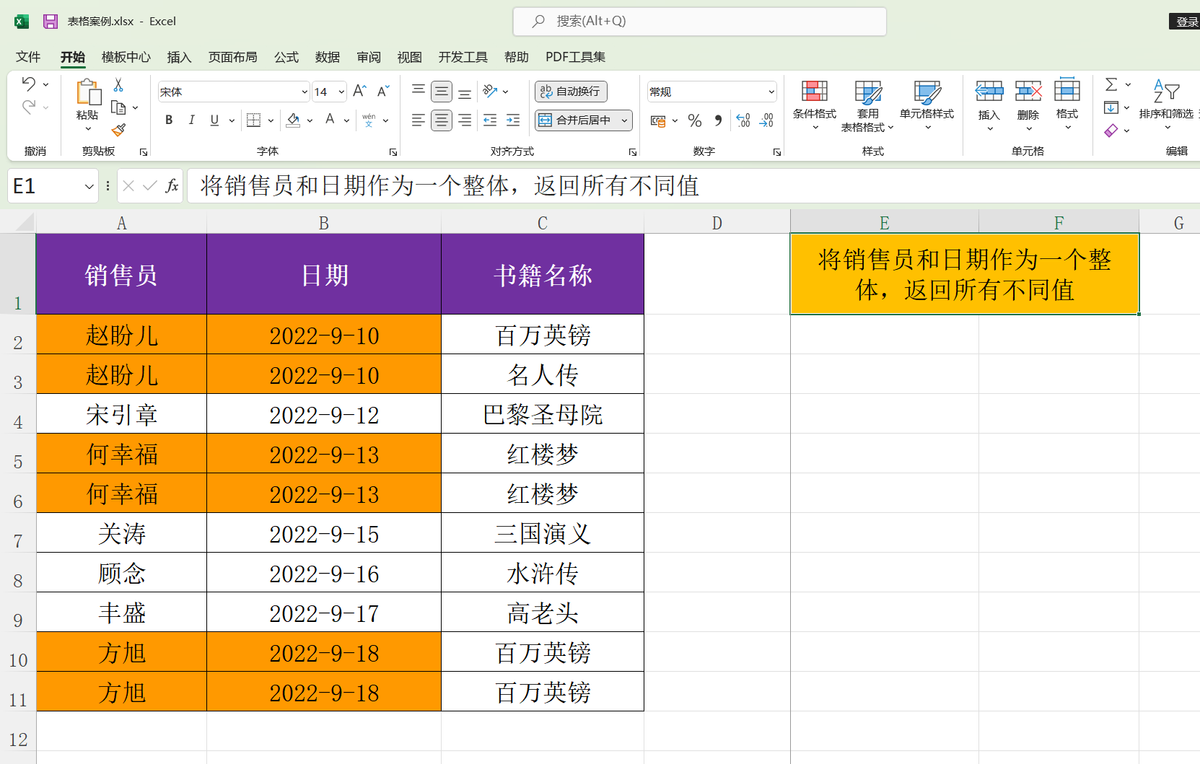Toggle top vertical alignment
The width and height of the screenshot is (1200, 764).
[x=418, y=91]
